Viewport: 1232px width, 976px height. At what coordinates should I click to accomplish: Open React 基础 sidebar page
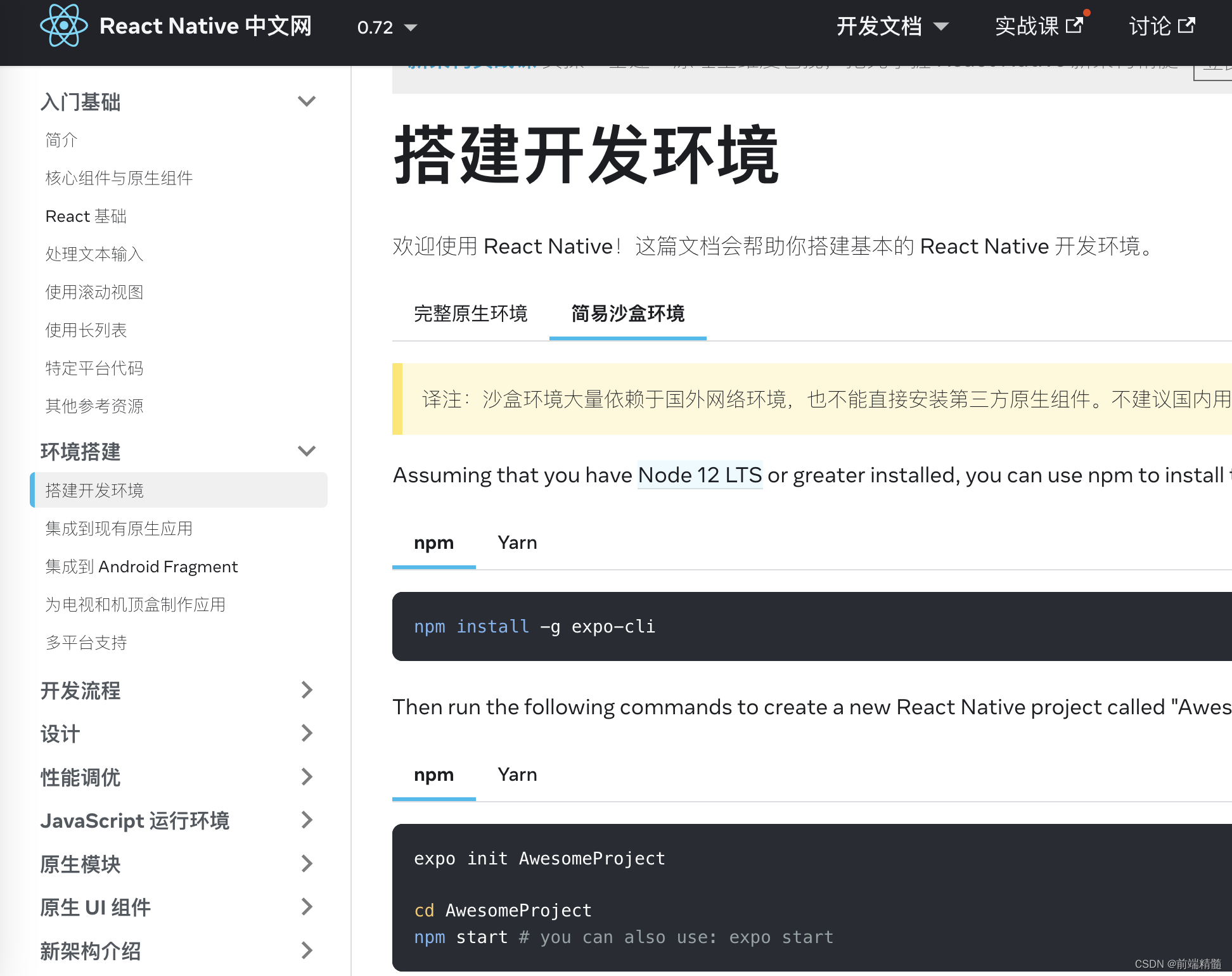click(x=86, y=216)
